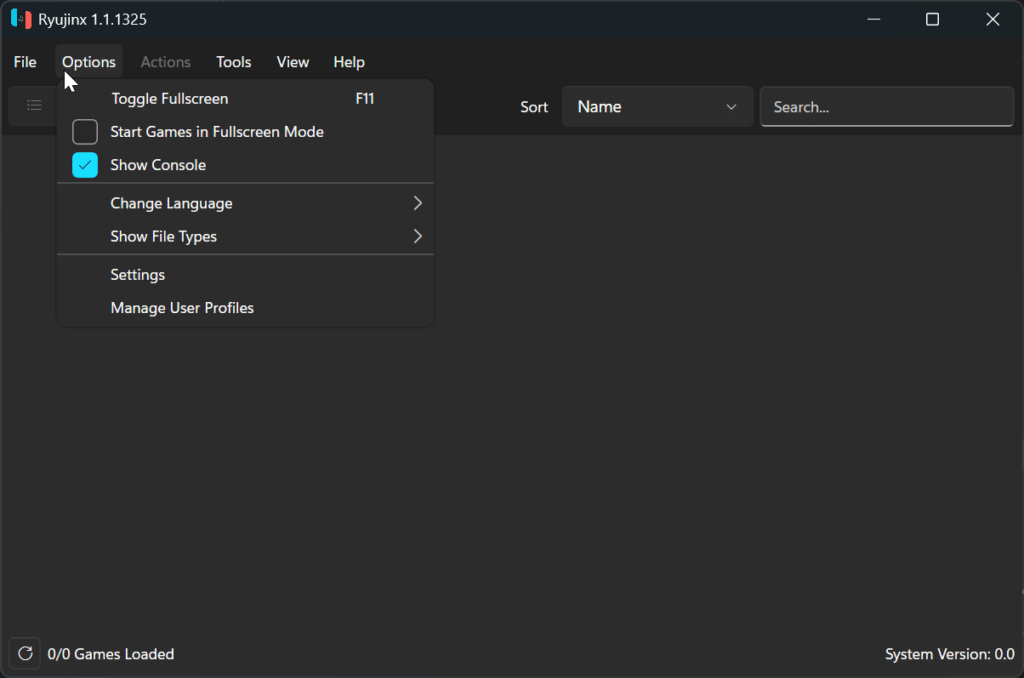This screenshot has width=1024, height=678.
Task: Focus the Search input field
Action: [x=887, y=106]
